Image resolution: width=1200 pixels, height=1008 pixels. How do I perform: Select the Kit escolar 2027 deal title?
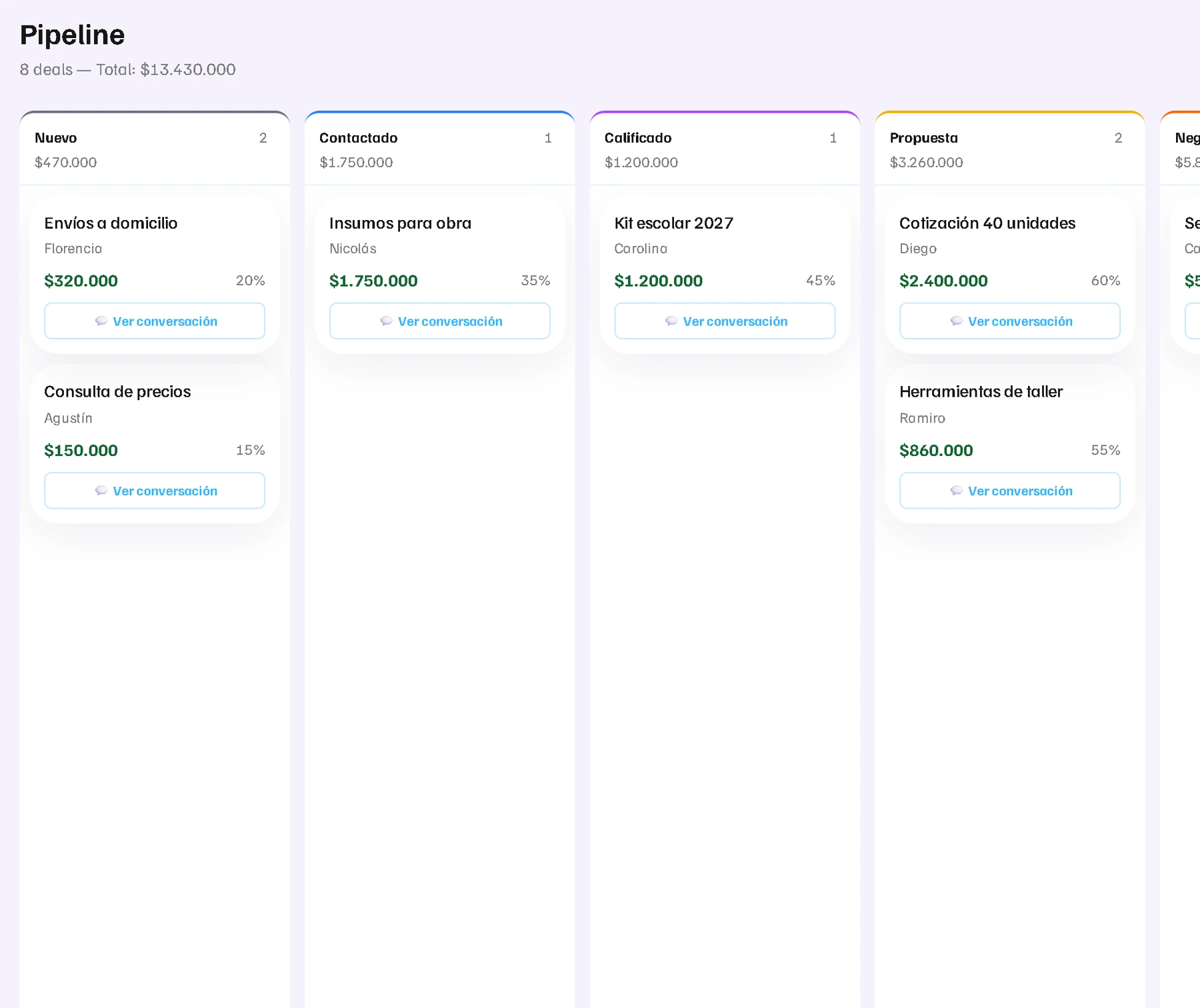coord(673,223)
